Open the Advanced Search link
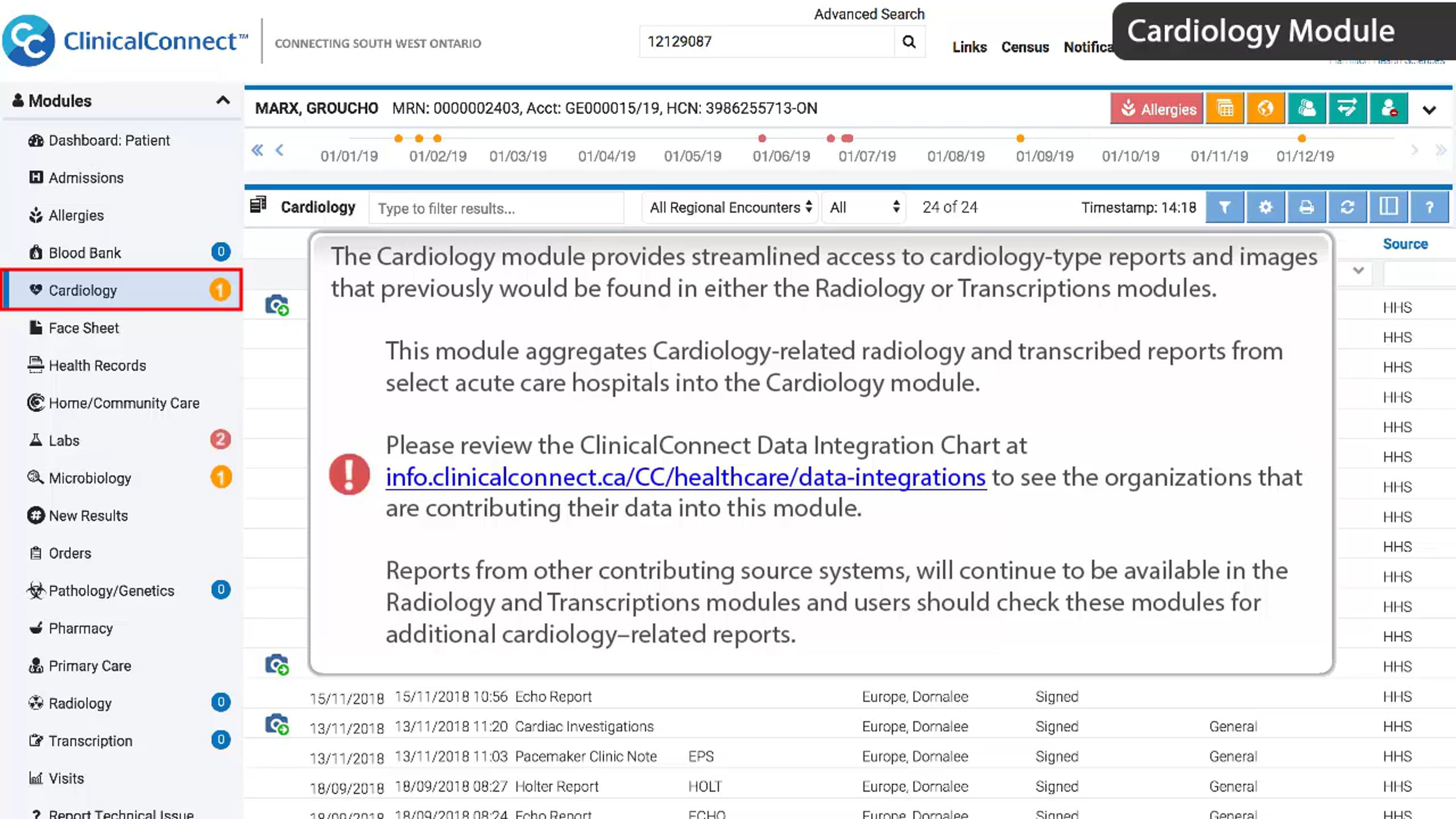Viewport: 1456px width, 819px height. click(x=869, y=14)
